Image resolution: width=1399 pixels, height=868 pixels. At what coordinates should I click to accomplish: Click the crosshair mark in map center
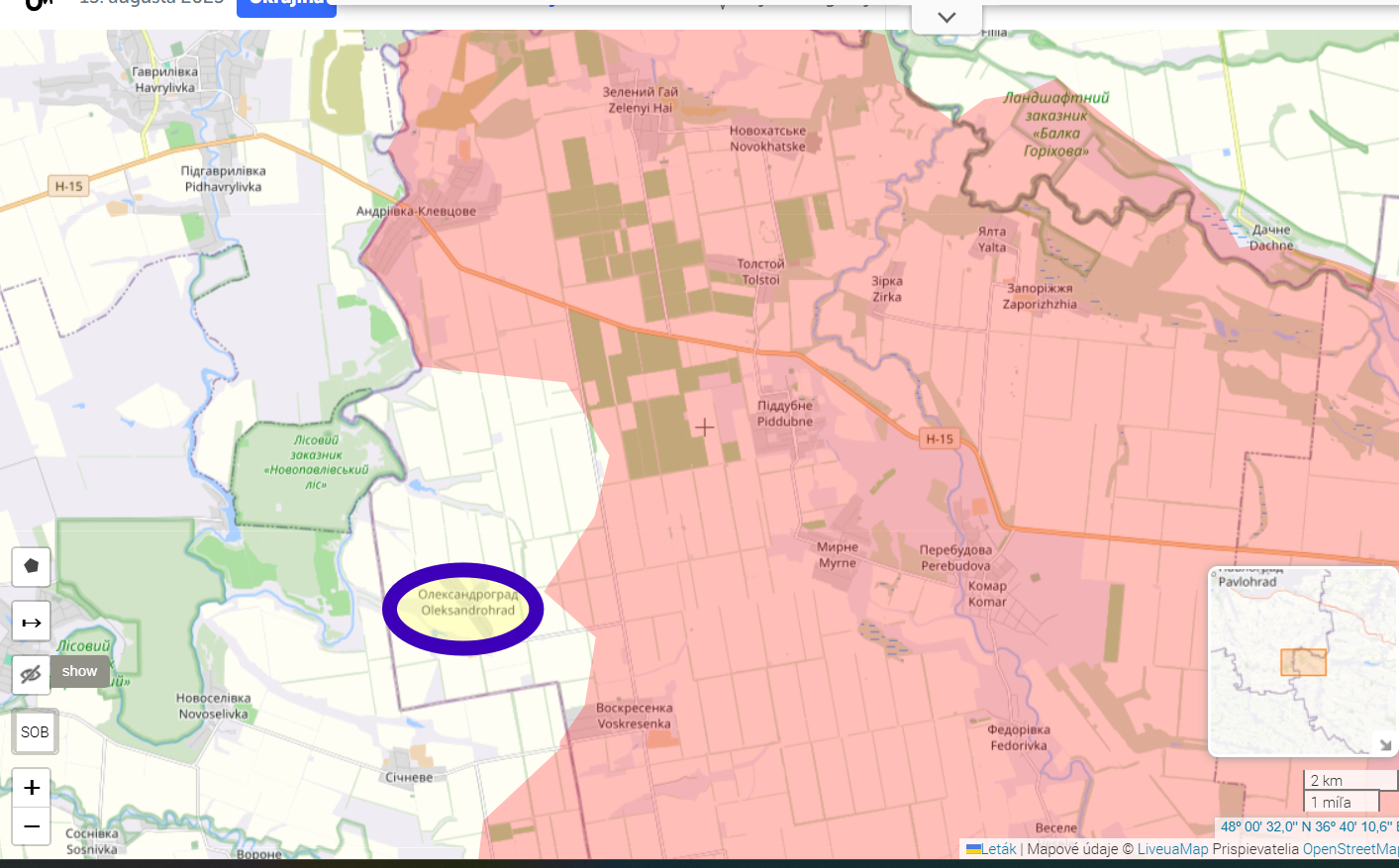(x=705, y=428)
